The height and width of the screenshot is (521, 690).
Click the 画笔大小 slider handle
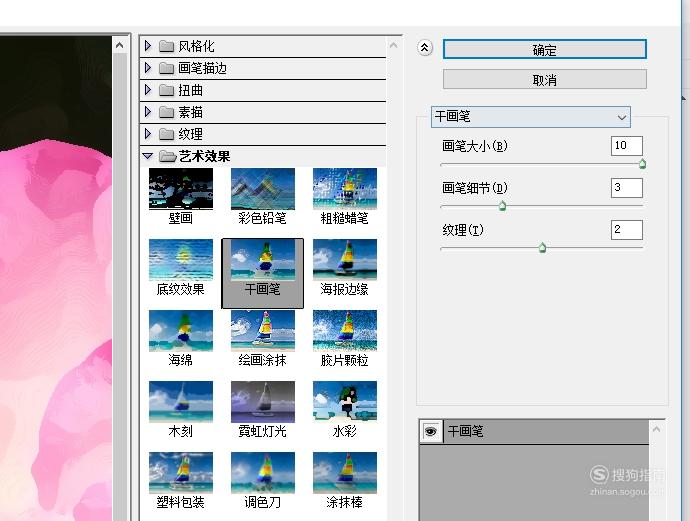(642, 164)
